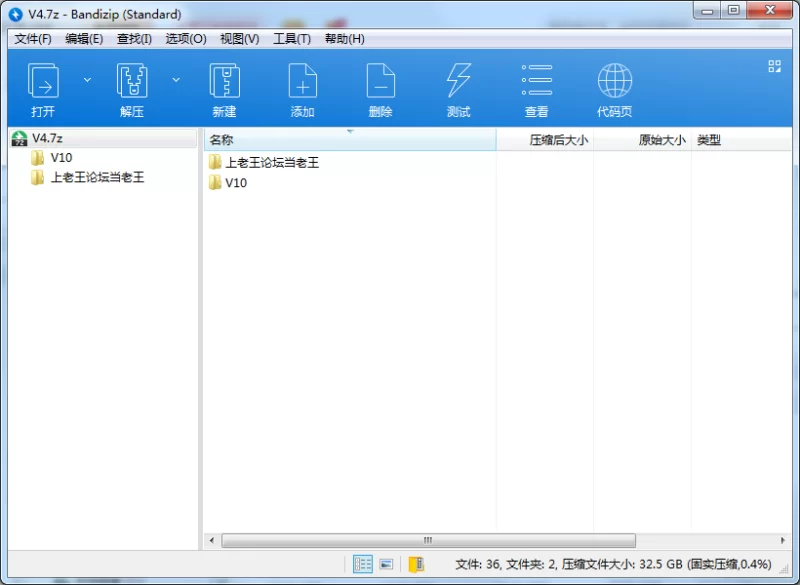Open the 文件(F) menu
This screenshot has height=585, width=800.
(33, 39)
